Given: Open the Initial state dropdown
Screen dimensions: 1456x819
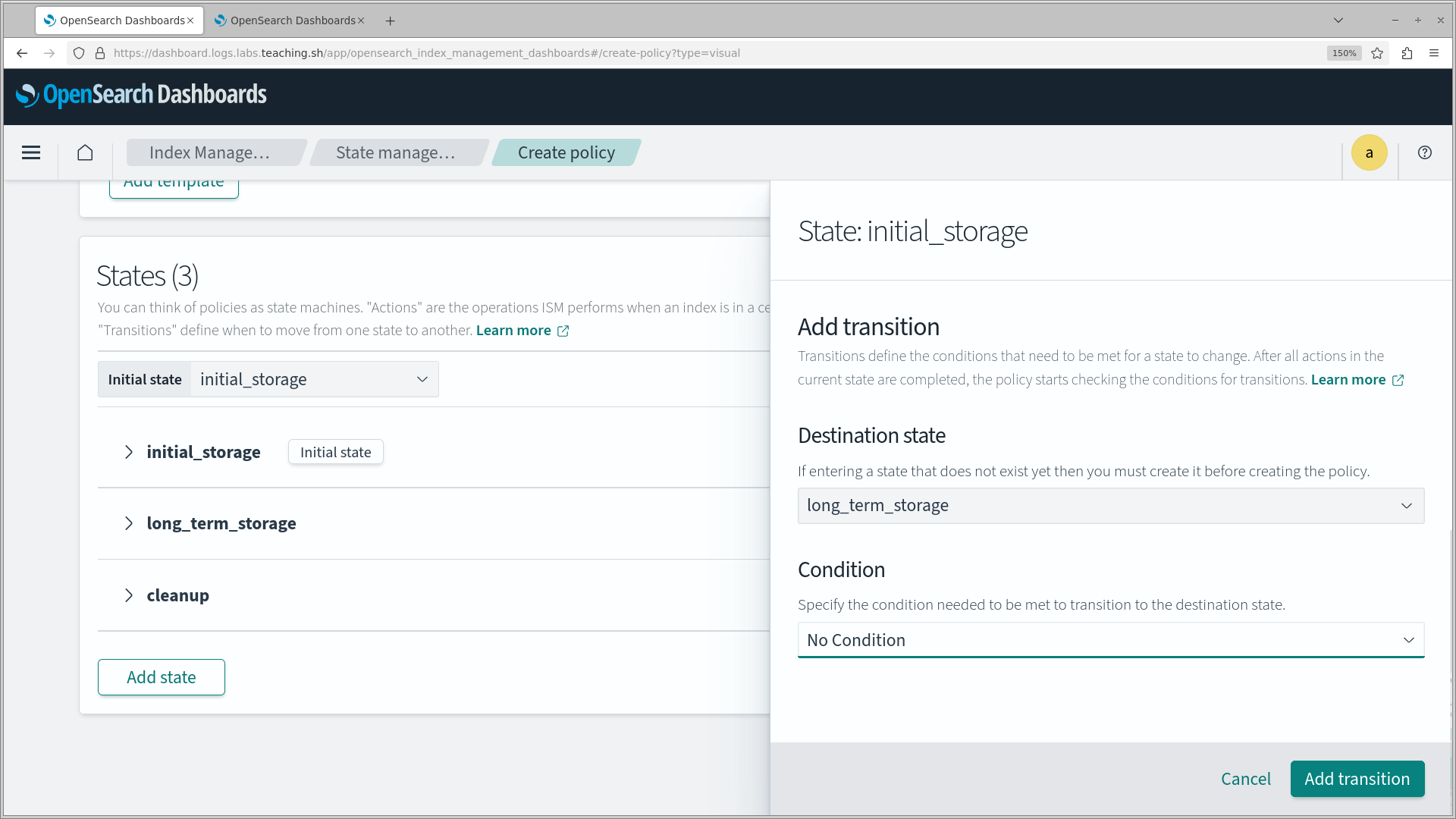Looking at the screenshot, I should coord(314,379).
